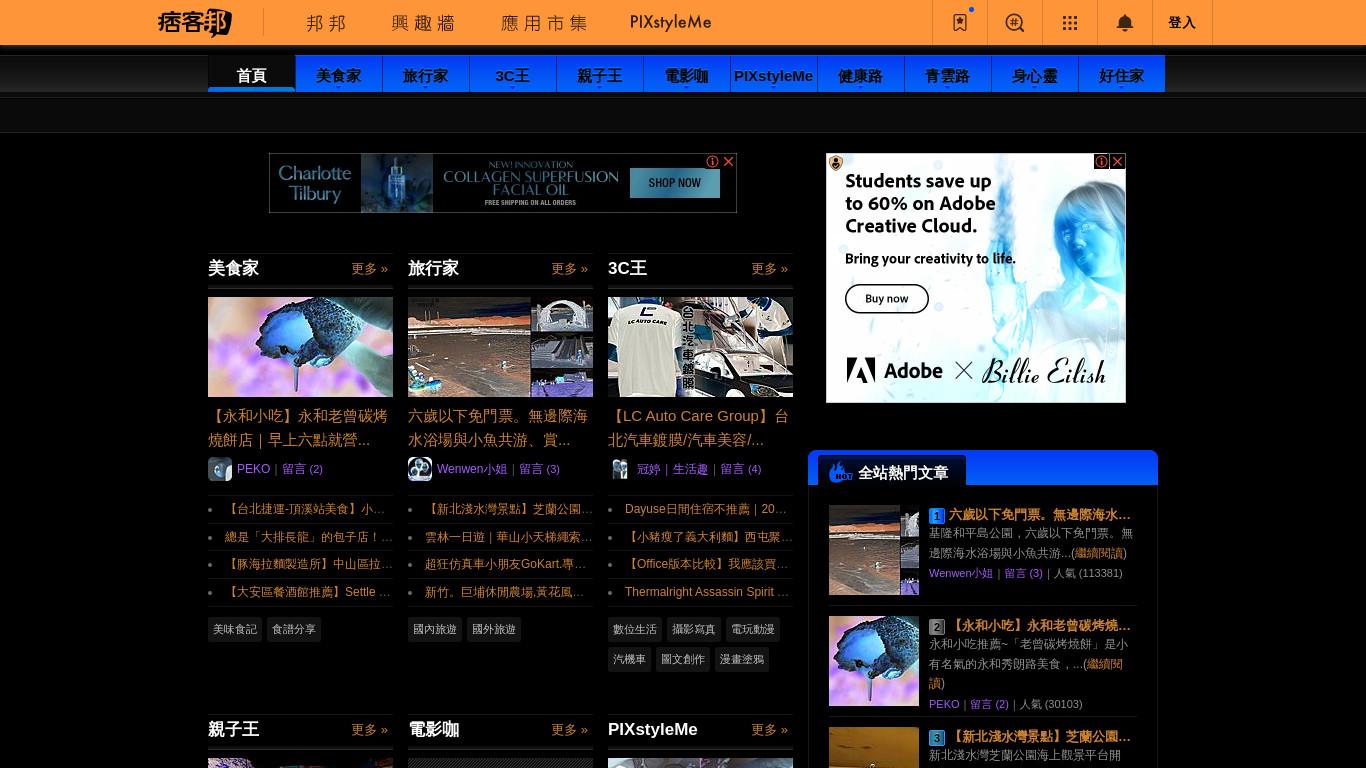1366x768 pixels.
Task: Select the 首頁 tab
Action: tap(252, 75)
